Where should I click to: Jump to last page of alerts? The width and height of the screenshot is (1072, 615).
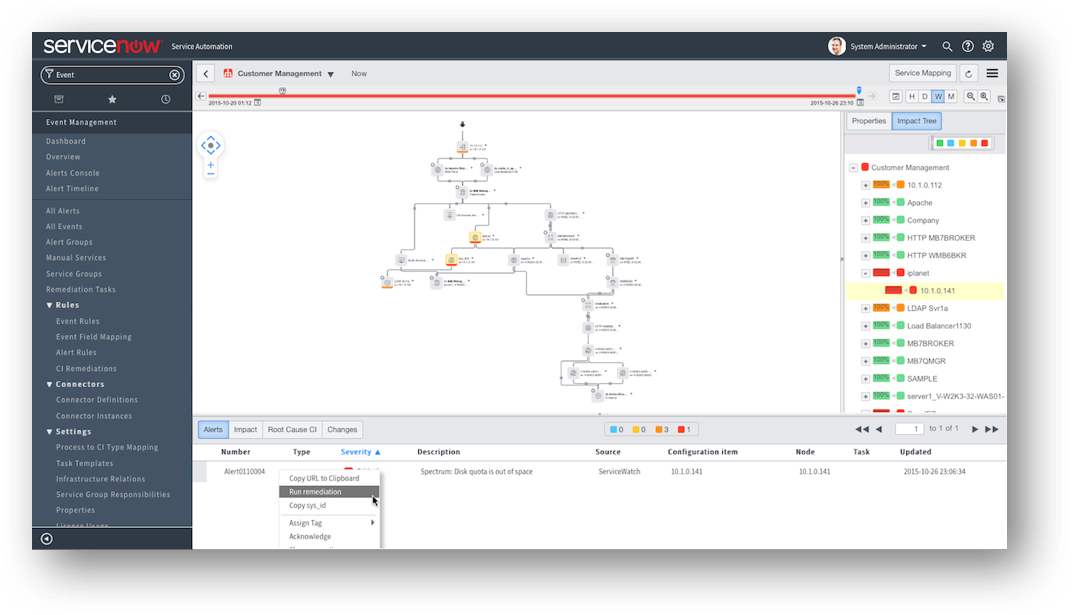(991, 429)
